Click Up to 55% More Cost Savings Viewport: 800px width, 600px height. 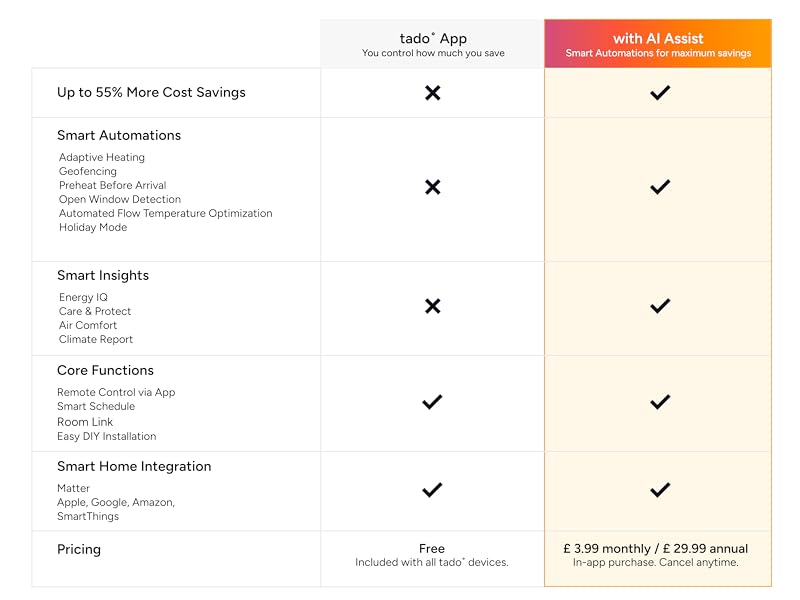pos(151,92)
